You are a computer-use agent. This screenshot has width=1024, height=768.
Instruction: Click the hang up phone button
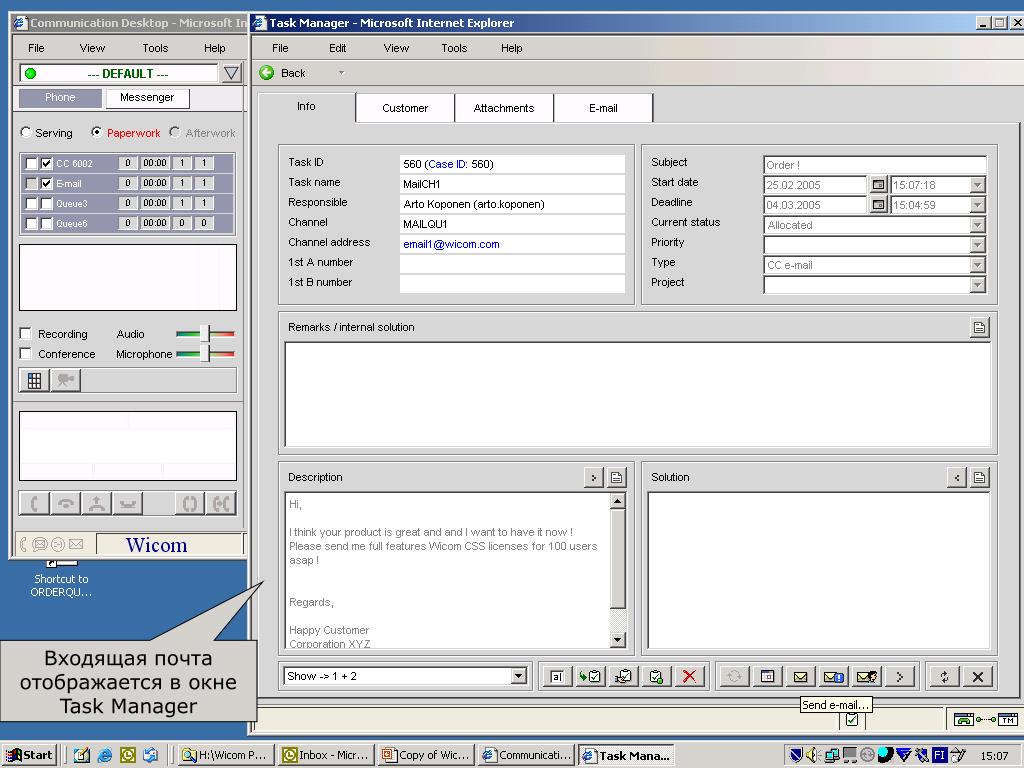click(66, 504)
